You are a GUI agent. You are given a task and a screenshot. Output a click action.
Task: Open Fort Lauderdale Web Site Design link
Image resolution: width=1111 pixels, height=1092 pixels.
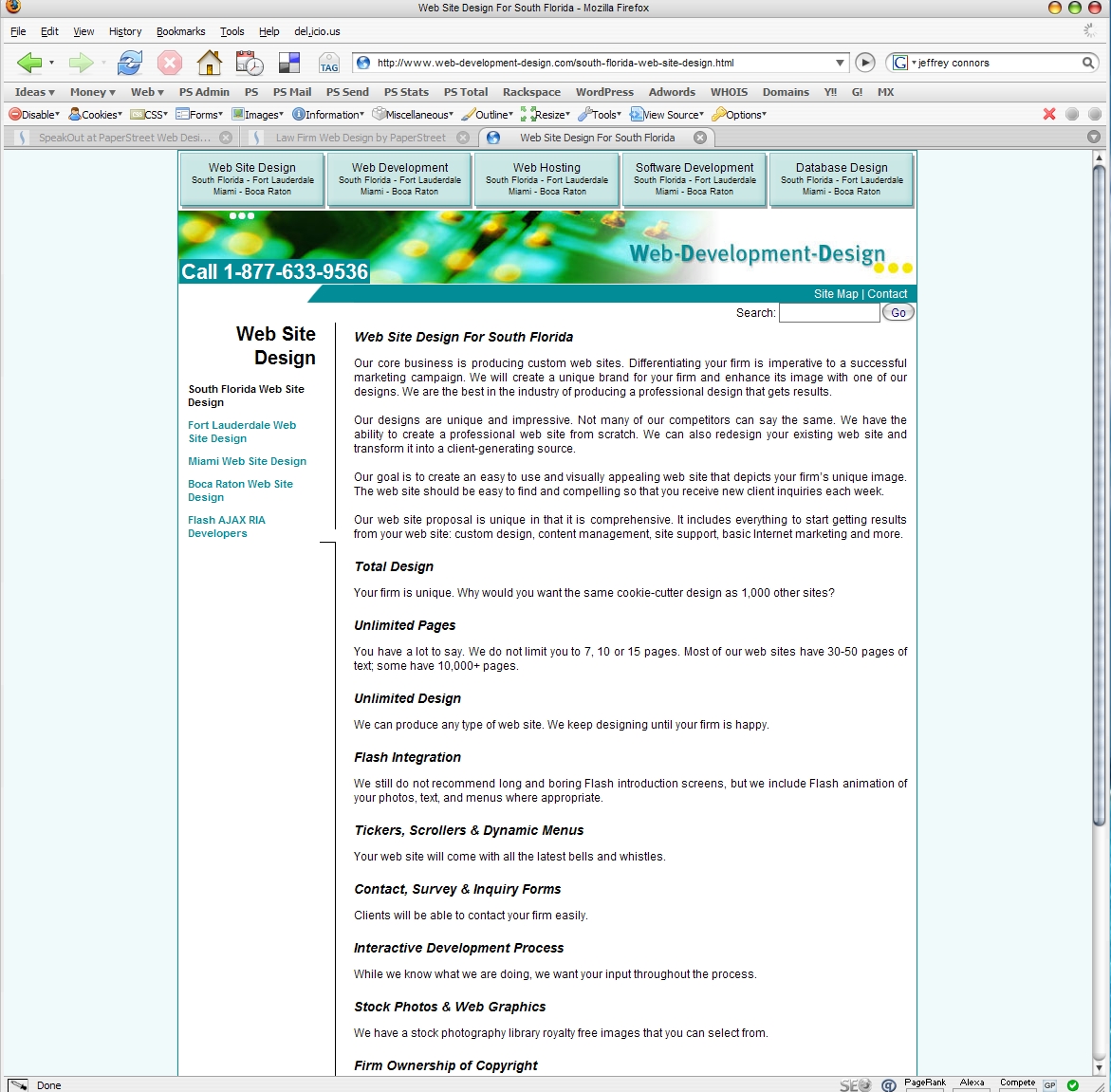(x=242, y=432)
